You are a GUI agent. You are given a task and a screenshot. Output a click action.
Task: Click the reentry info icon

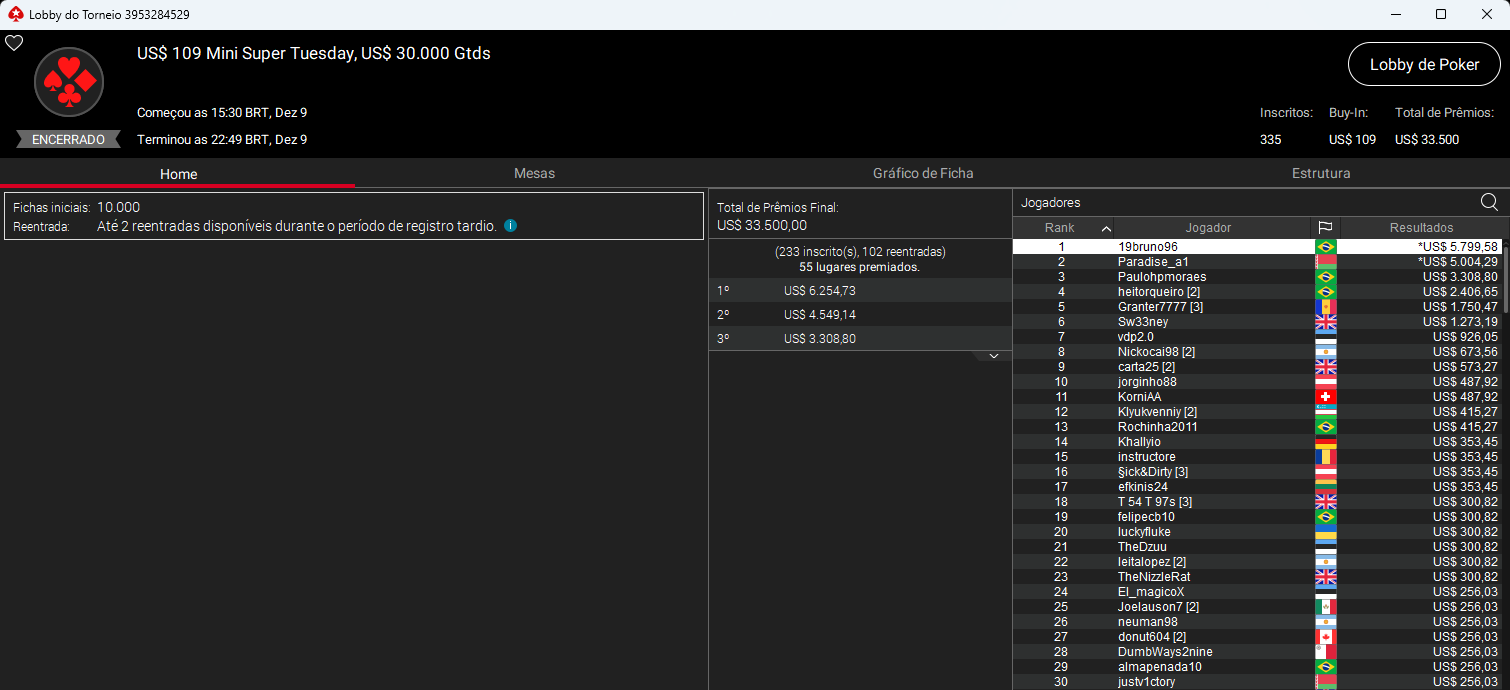pos(510,226)
